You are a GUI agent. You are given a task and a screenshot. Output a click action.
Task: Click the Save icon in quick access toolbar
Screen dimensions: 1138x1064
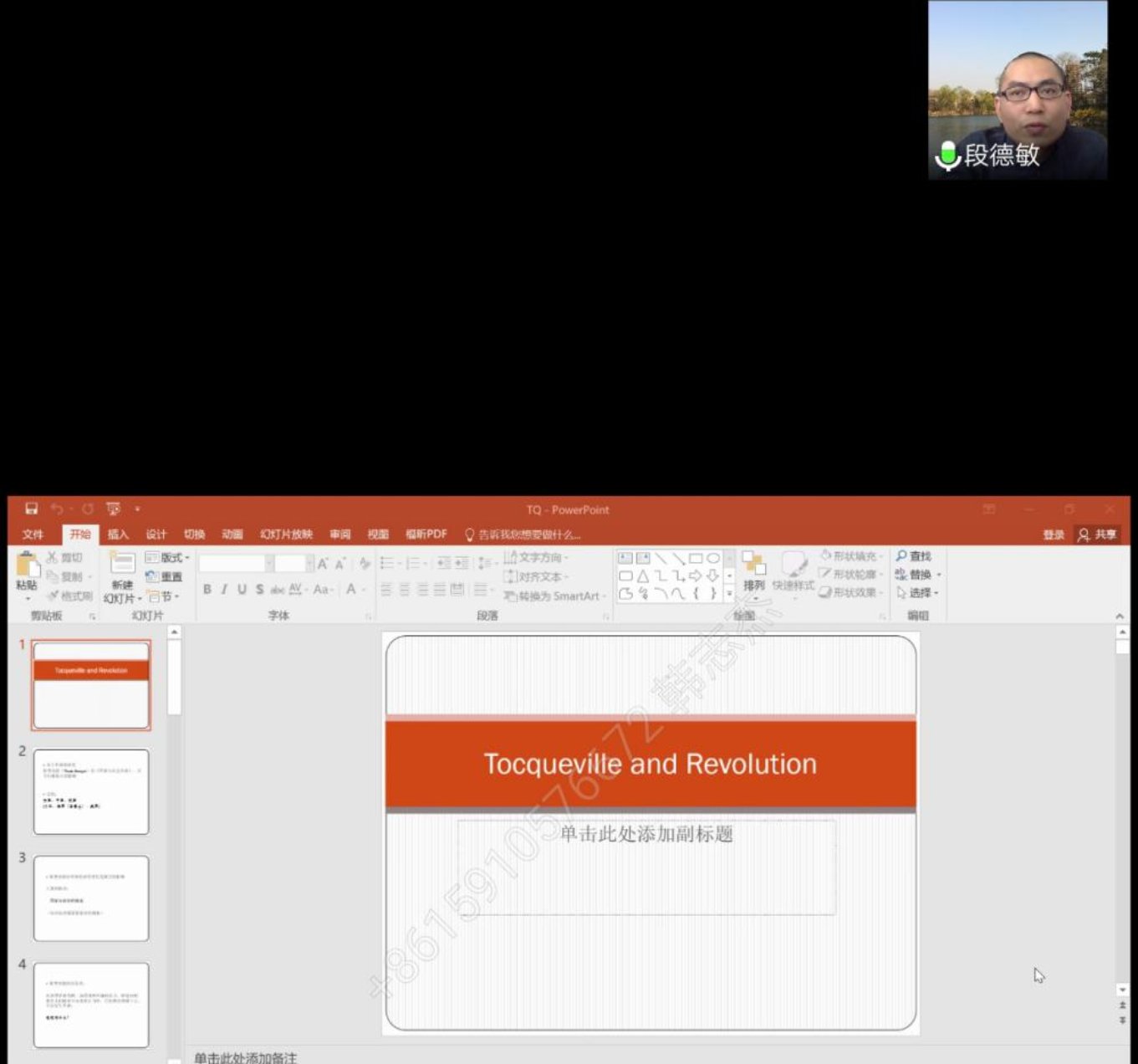tap(31, 509)
